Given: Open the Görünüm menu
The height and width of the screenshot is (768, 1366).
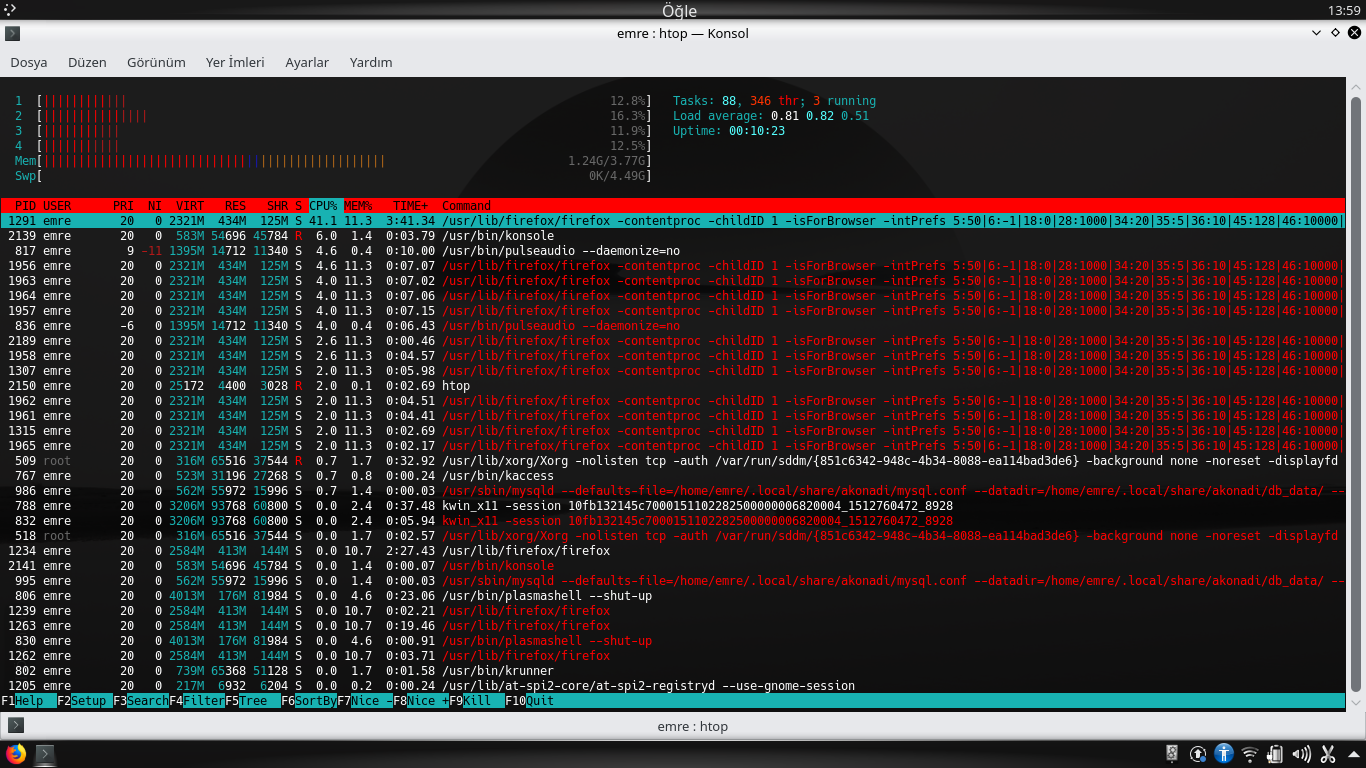Looking at the screenshot, I should coord(156,62).
